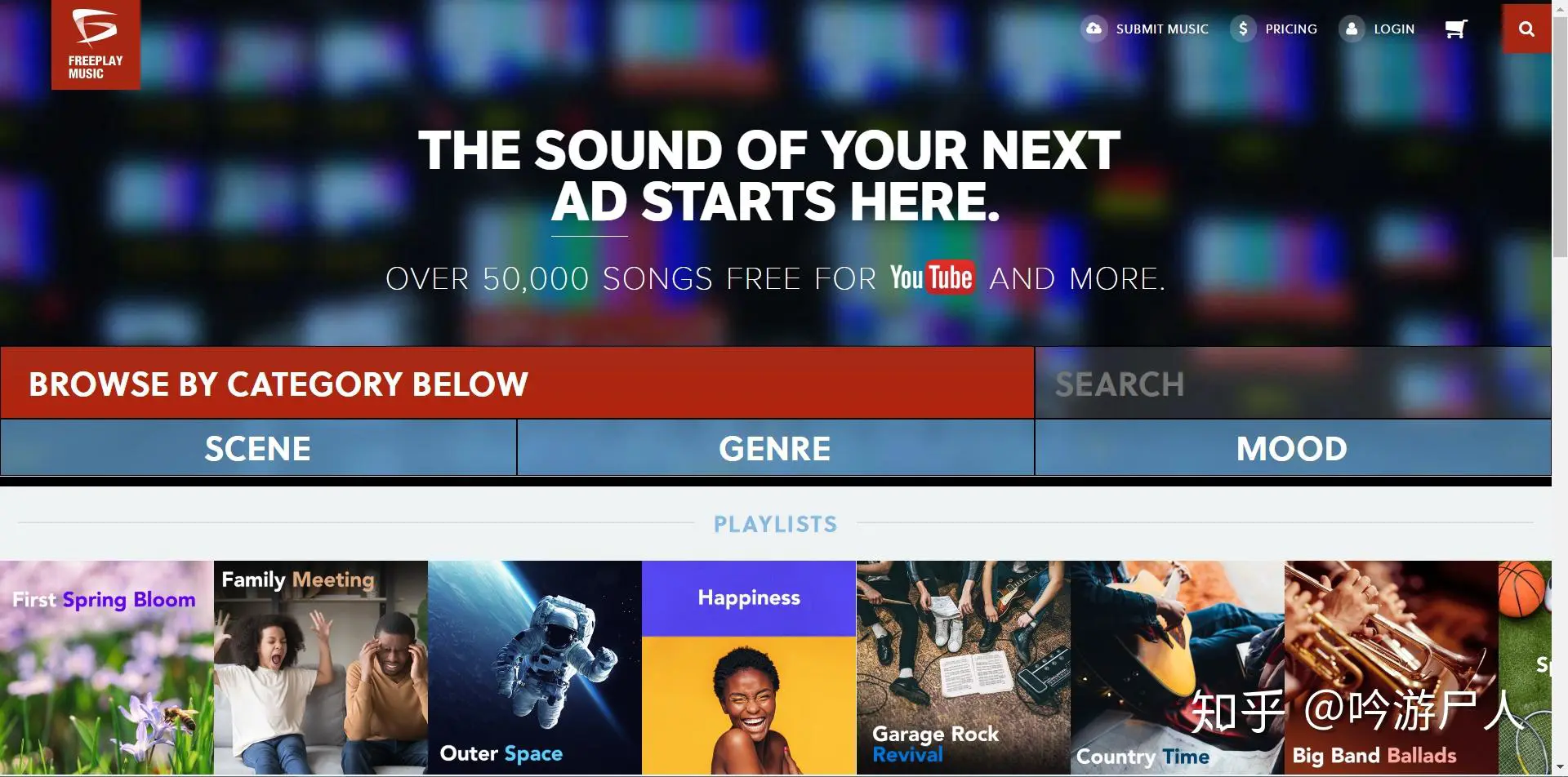Open the Happiness playlist
The height and width of the screenshot is (777, 1568).
(749, 668)
